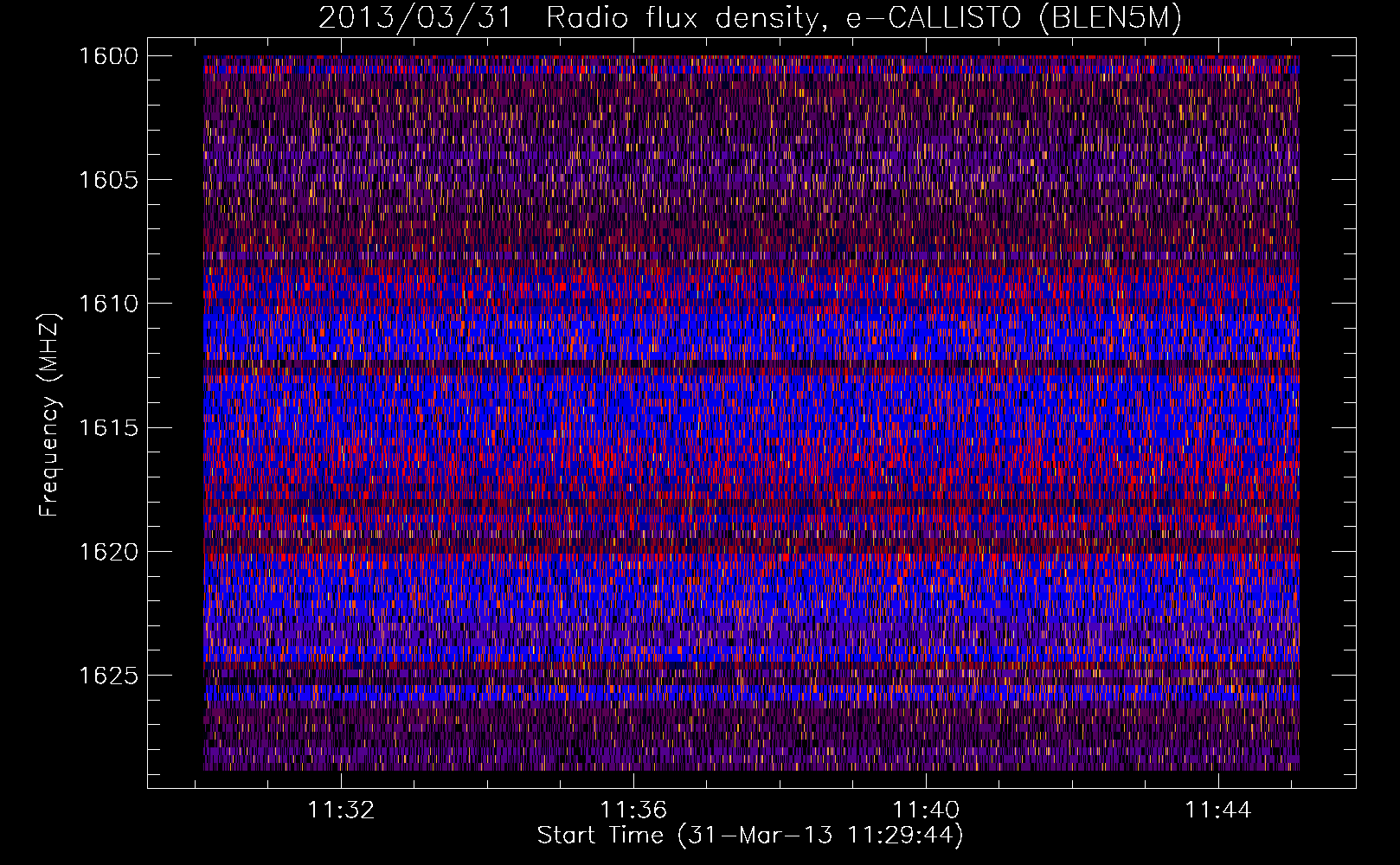The image size is (1400, 865).
Task: Select the 1620 frequency axis label
Action: tap(108, 551)
